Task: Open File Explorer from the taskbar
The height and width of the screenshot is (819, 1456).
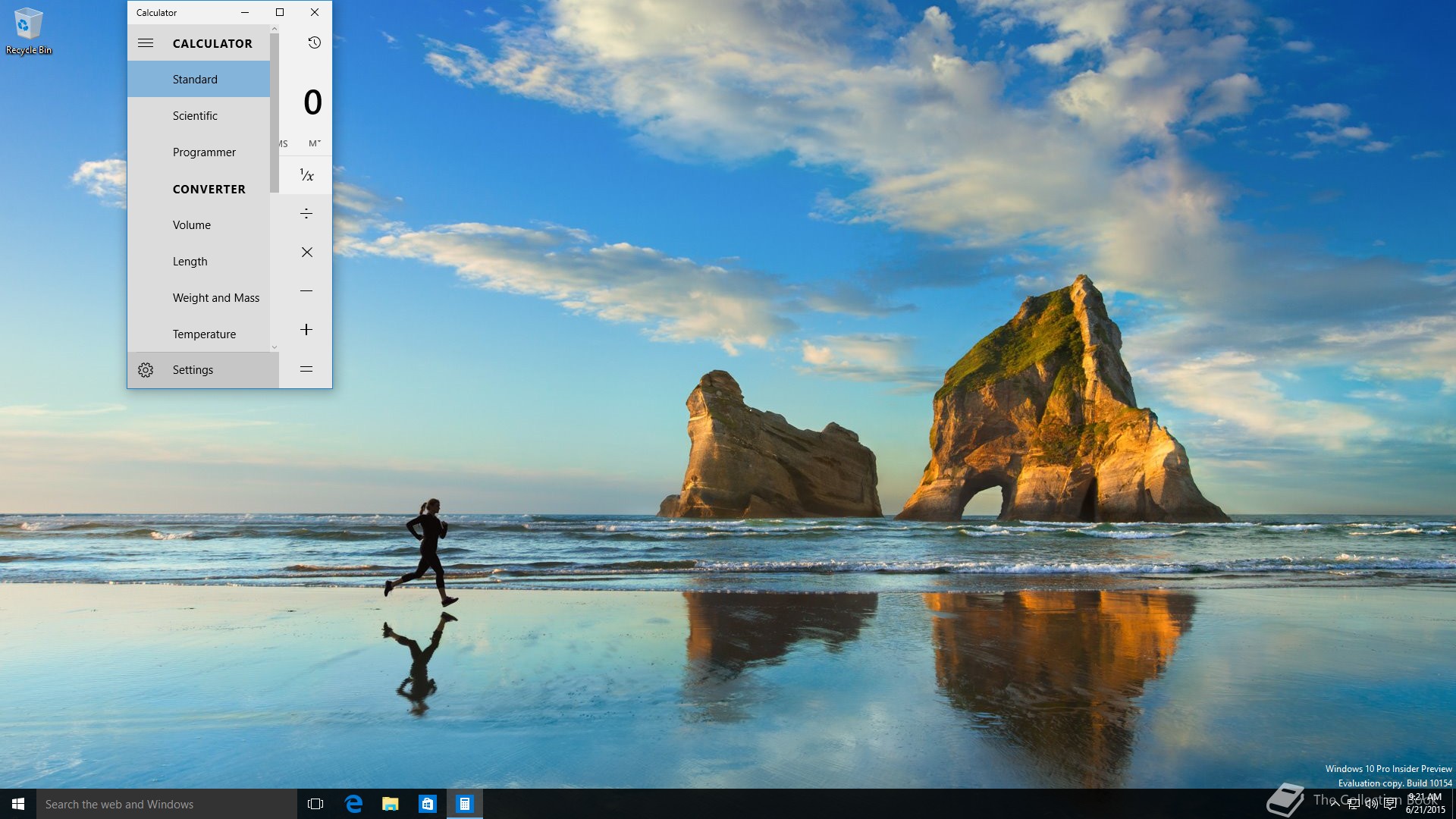Action: (391, 804)
